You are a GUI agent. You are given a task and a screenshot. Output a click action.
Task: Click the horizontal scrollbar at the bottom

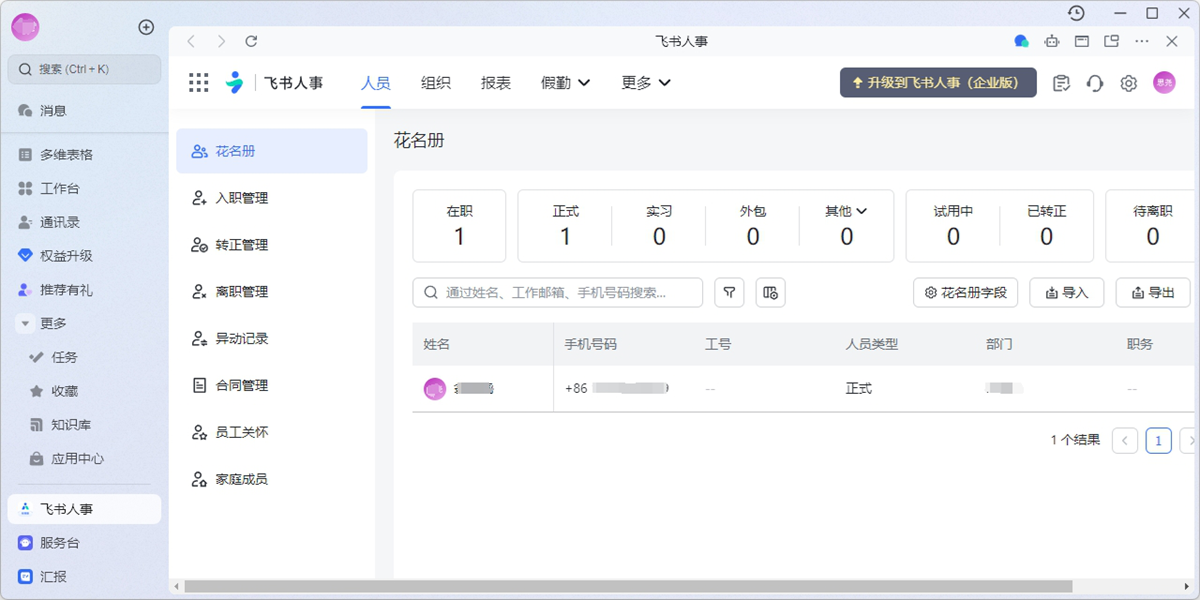[x=628, y=587]
